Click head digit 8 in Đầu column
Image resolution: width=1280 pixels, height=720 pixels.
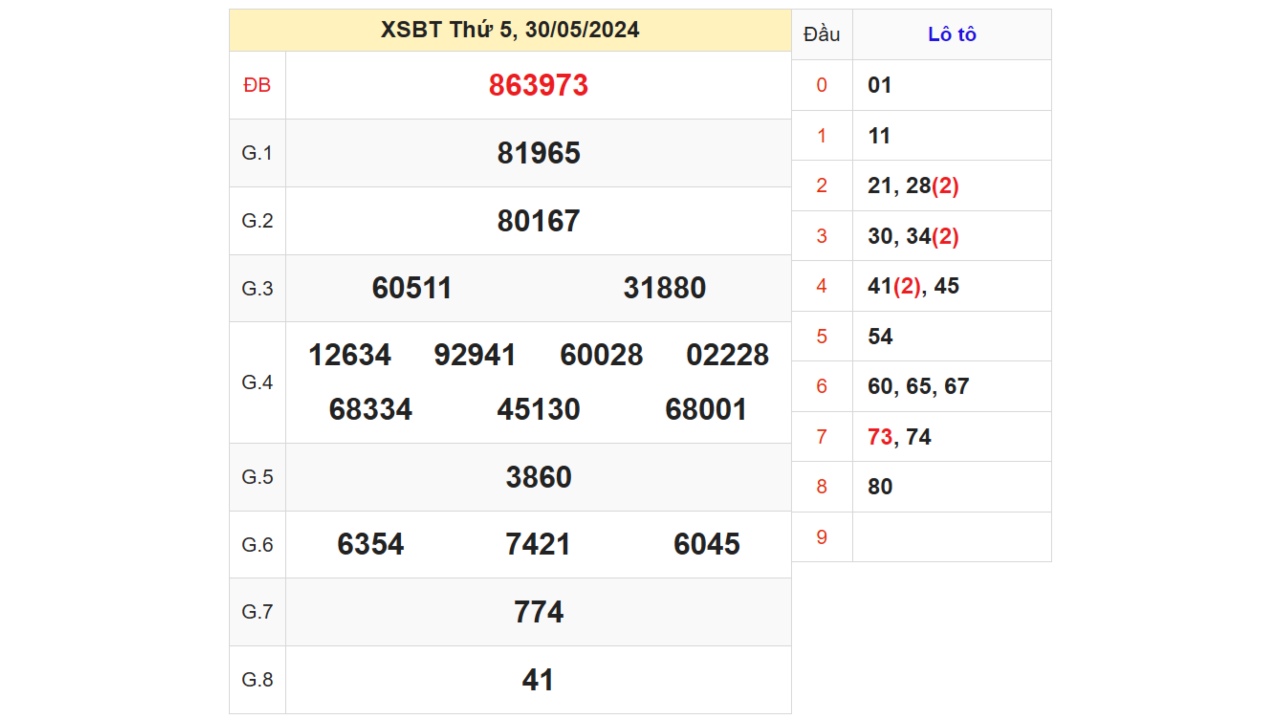tap(822, 487)
